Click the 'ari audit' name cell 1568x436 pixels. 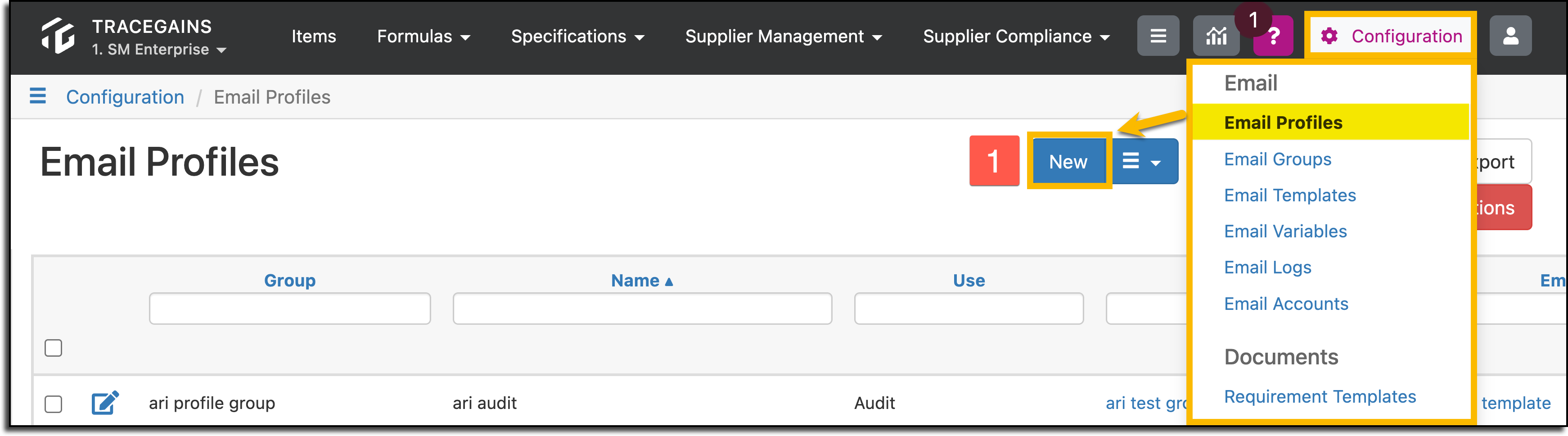pos(485,403)
